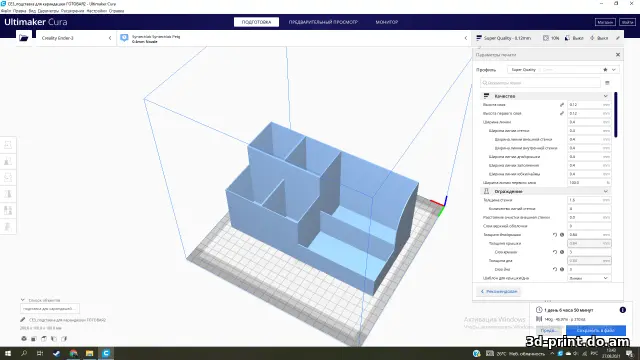The width and height of the screenshot is (640, 360).
Task: Open File Explorer from the taskbar
Action: tap(89, 353)
